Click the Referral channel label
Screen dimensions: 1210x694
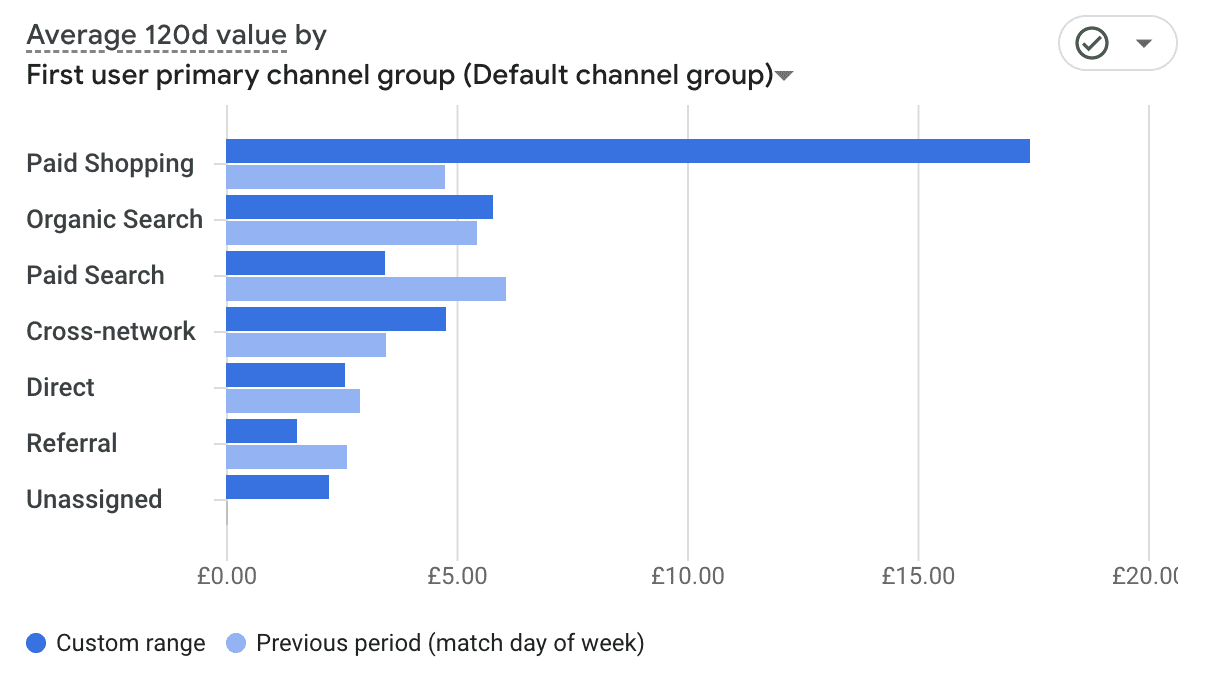coord(72,444)
